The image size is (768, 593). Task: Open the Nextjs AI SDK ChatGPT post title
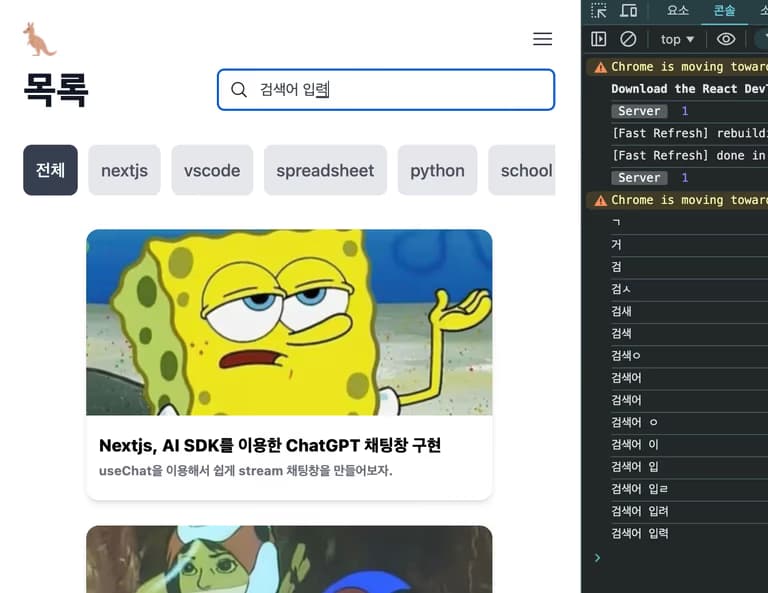270,445
